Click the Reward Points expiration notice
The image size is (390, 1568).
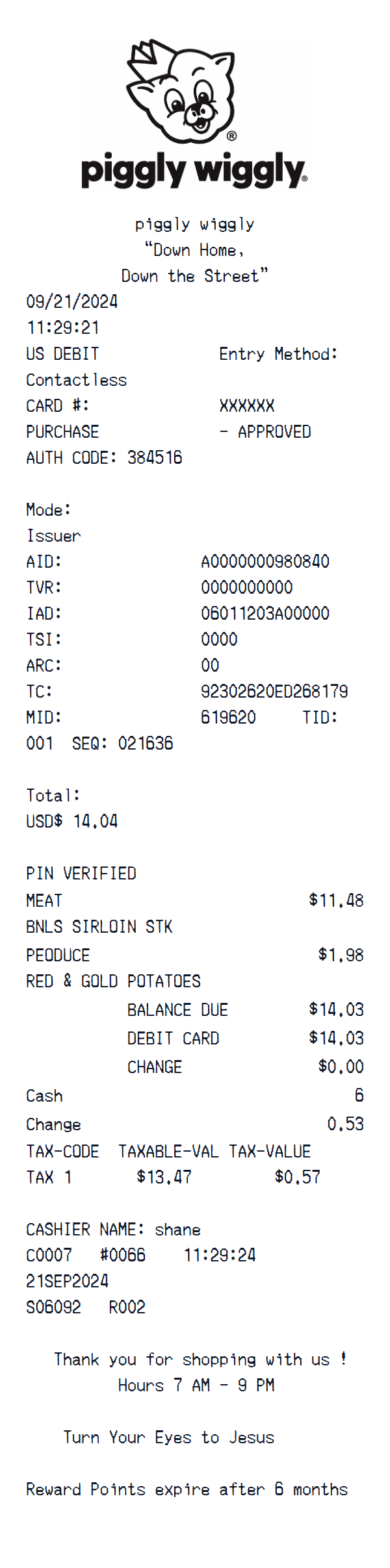(x=187, y=1489)
